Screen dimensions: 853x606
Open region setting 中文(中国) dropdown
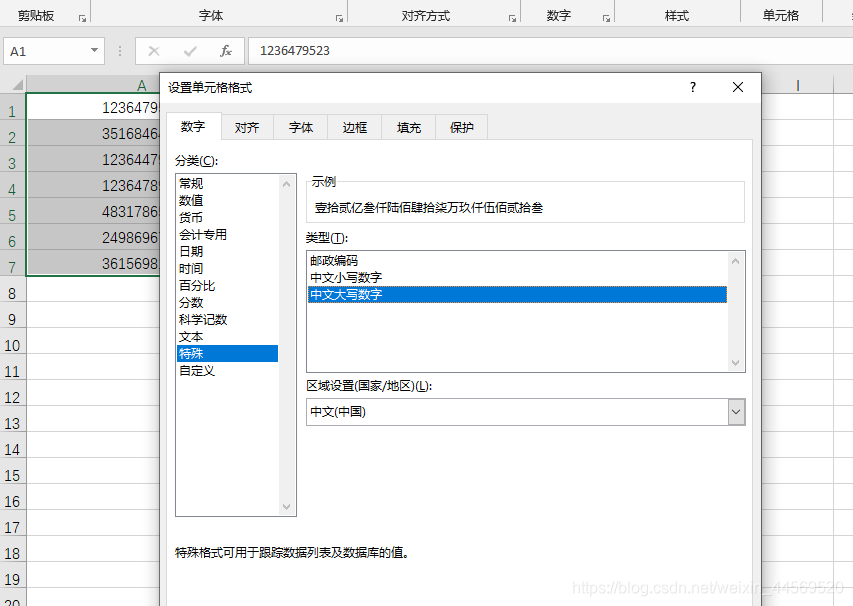(x=736, y=412)
